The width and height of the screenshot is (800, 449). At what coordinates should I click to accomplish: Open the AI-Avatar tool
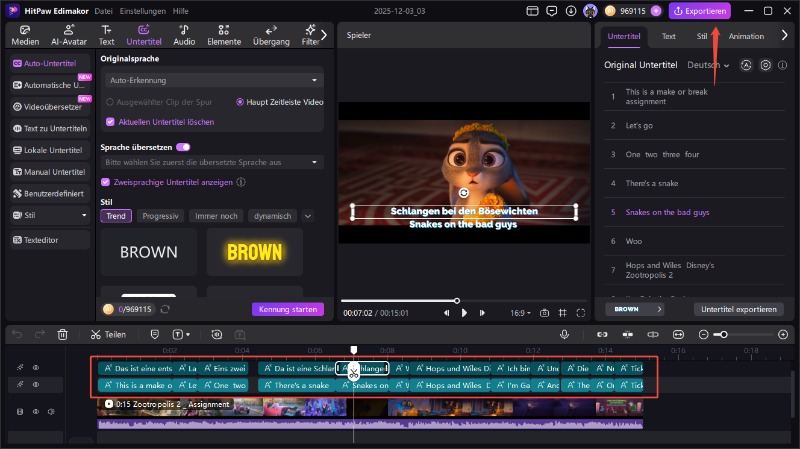coord(69,35)
